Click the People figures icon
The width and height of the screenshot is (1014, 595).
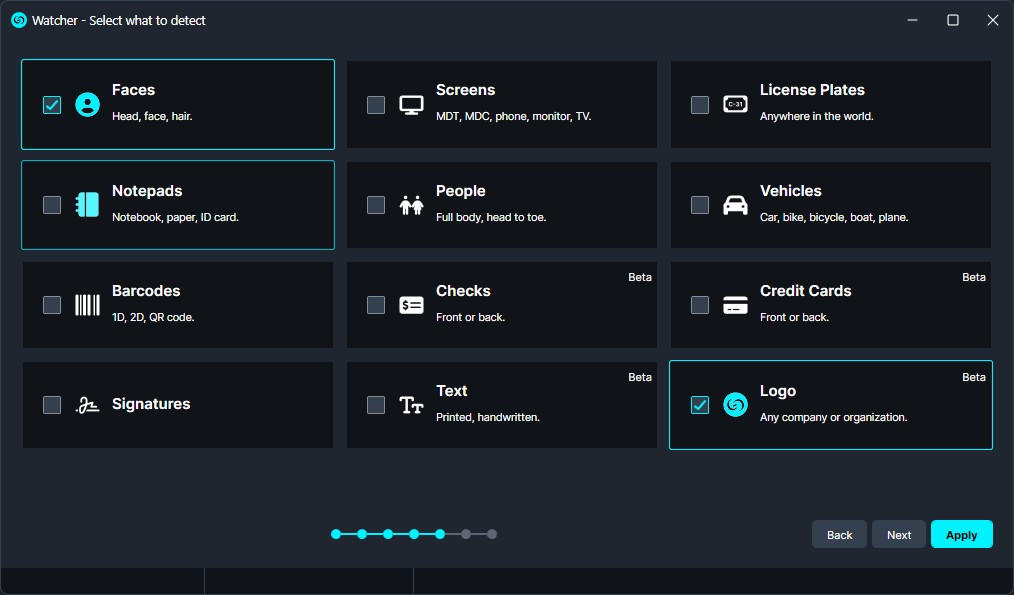(411, 205)
